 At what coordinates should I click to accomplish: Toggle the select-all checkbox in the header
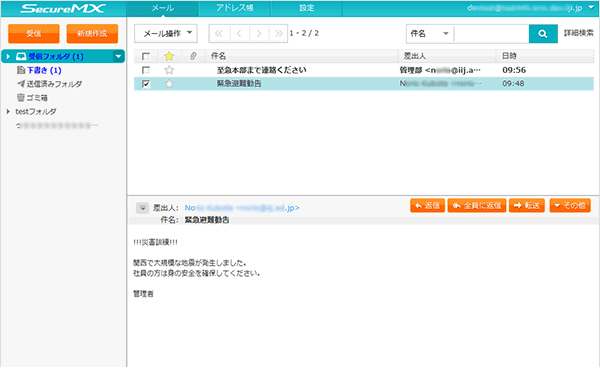pyautogui.click(x=146, y=56)
